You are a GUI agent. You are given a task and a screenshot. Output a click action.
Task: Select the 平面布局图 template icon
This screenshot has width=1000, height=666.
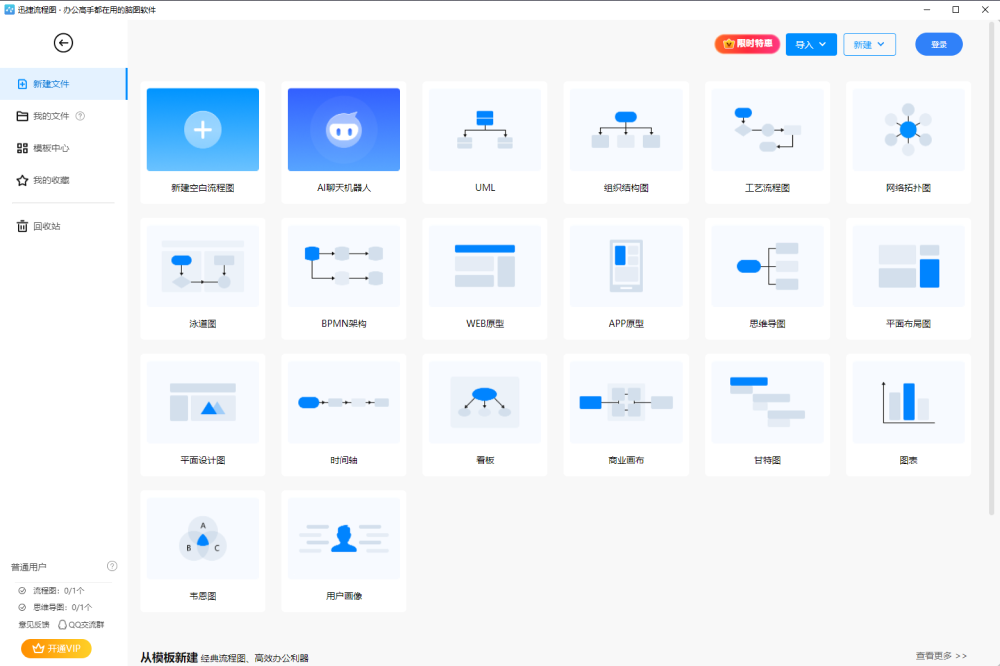pos(908,265)
